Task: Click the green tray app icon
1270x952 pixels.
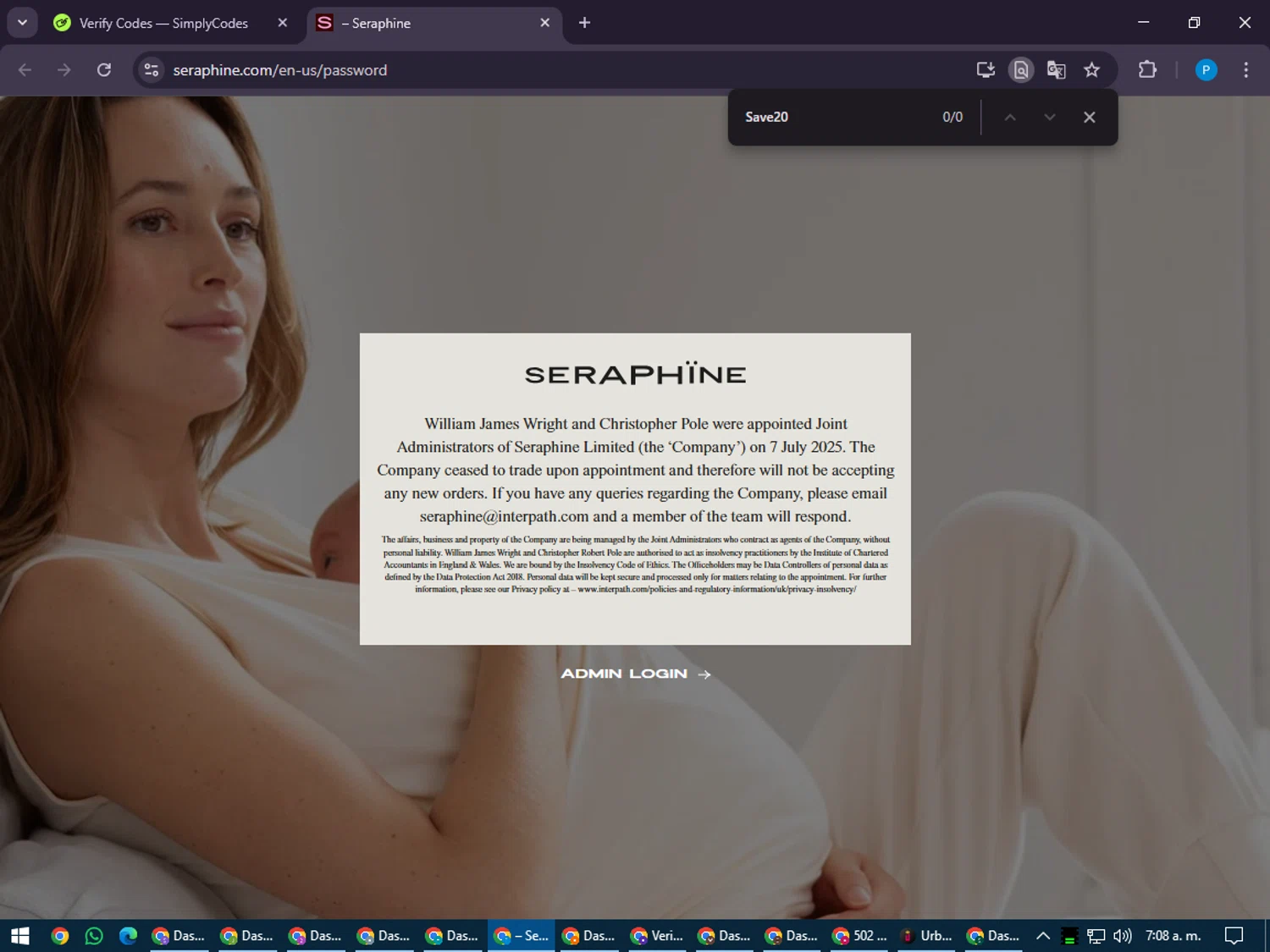Action: (x=1069, y=936)
